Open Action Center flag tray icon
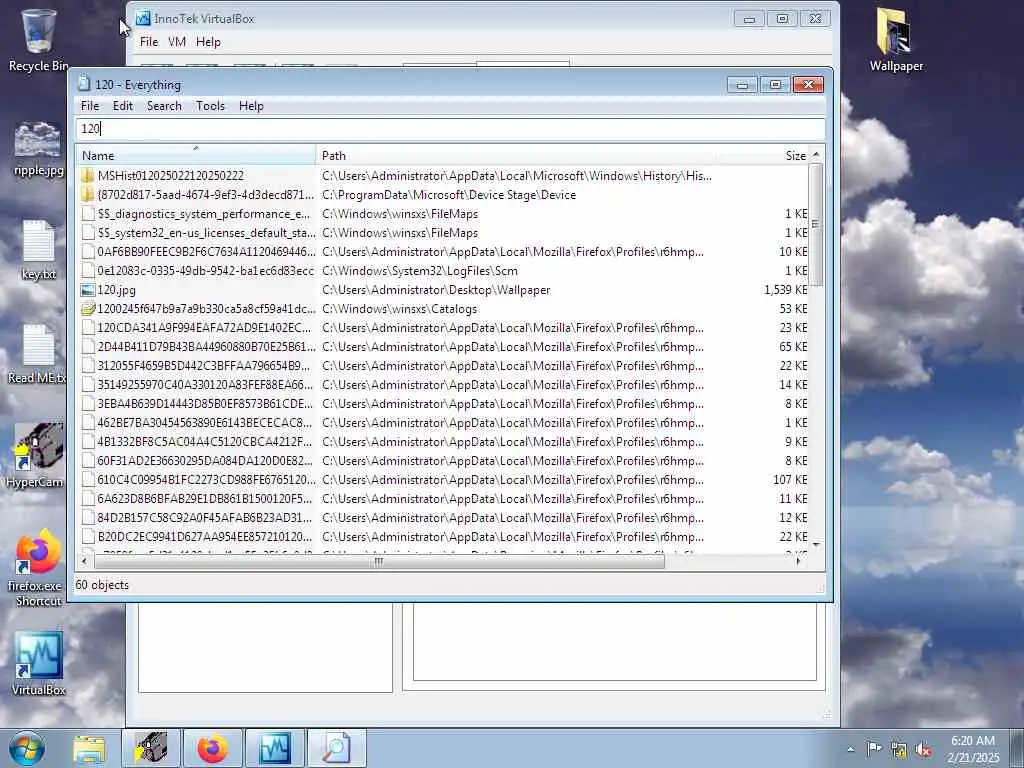Viewport: 1024px width, 768px height. pos(874,748)
